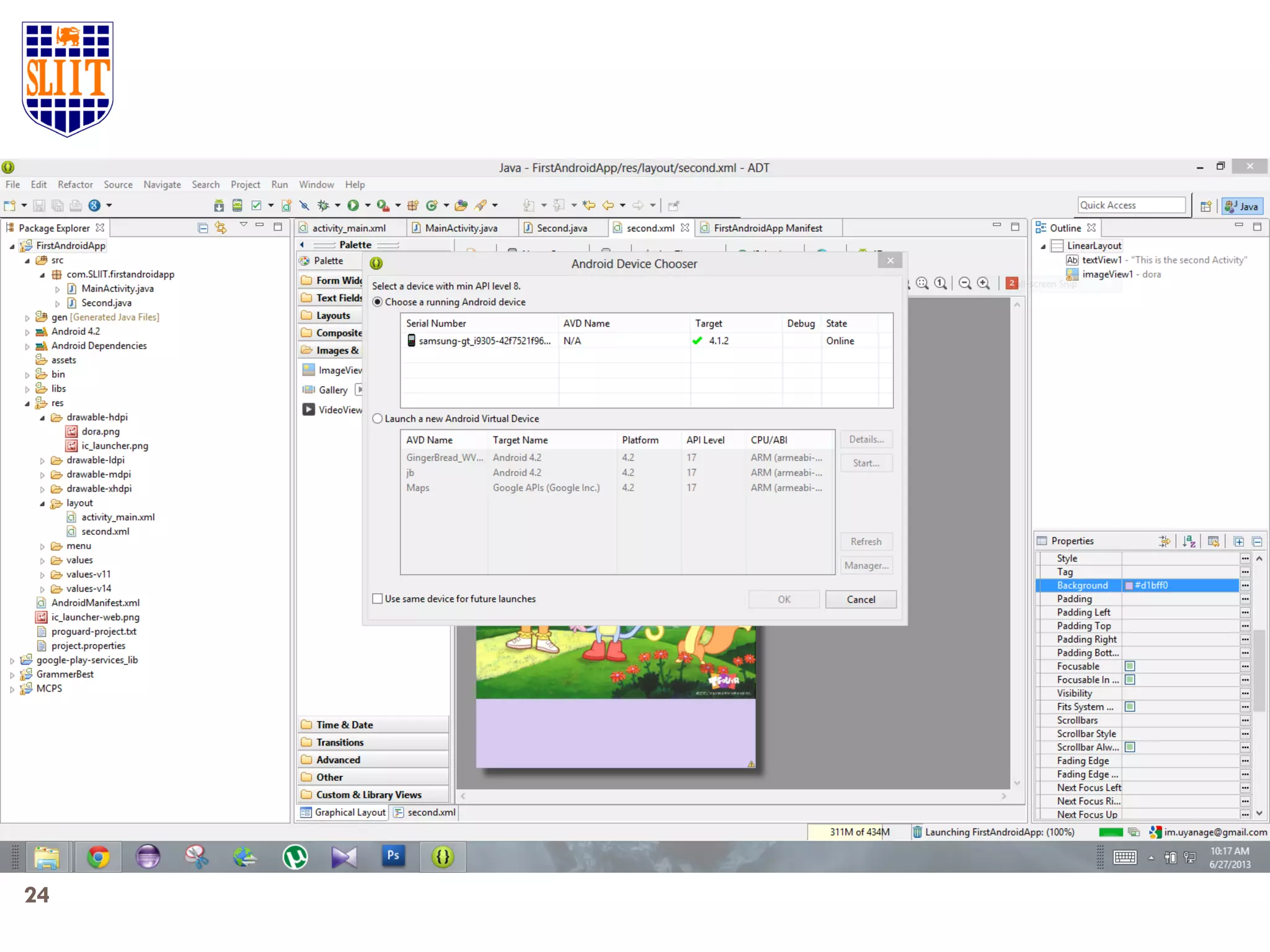
Task: Switch to the MainActivity.java tab
Action: point(461,228)
